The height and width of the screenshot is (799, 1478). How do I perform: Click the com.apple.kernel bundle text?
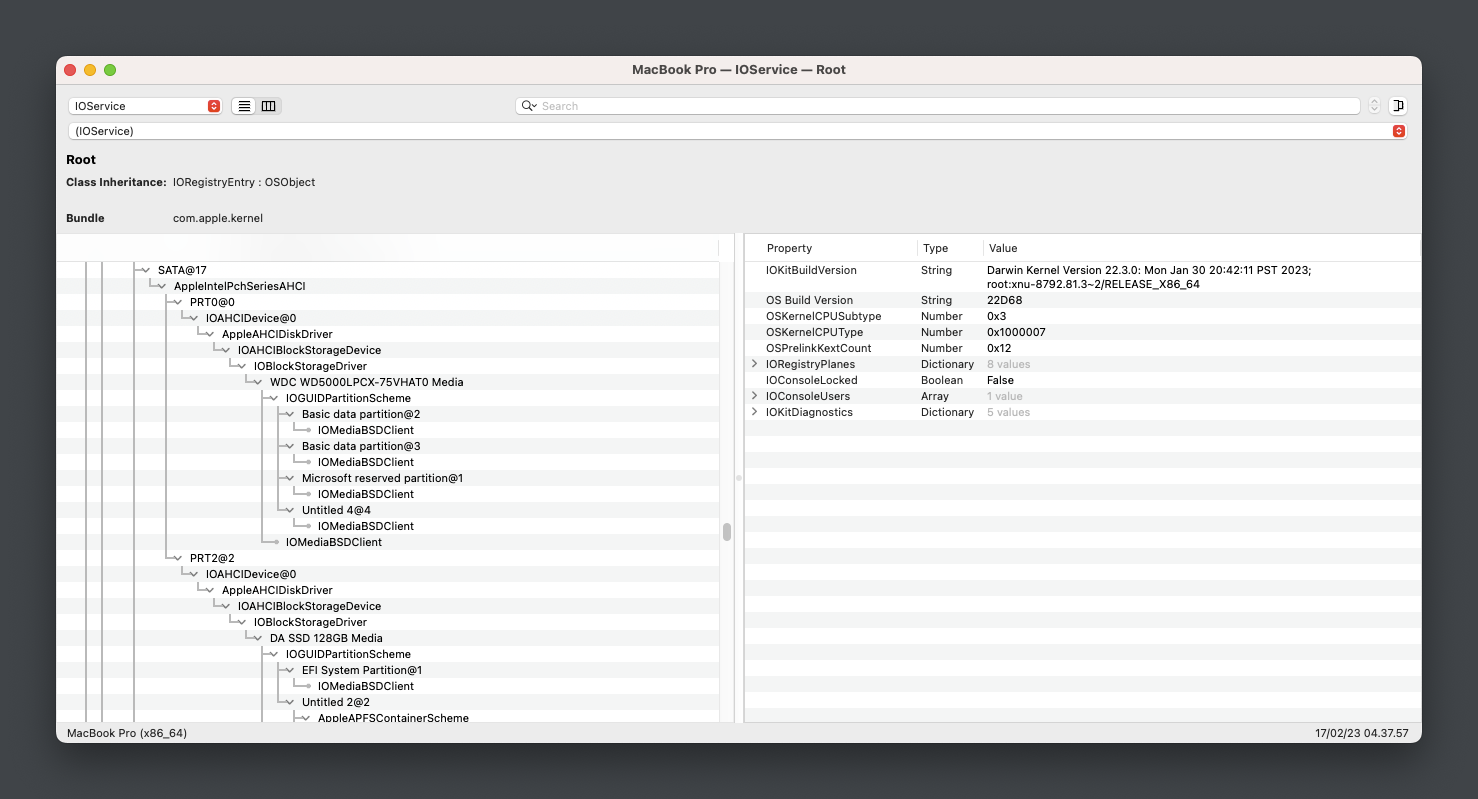click(218, 218)
